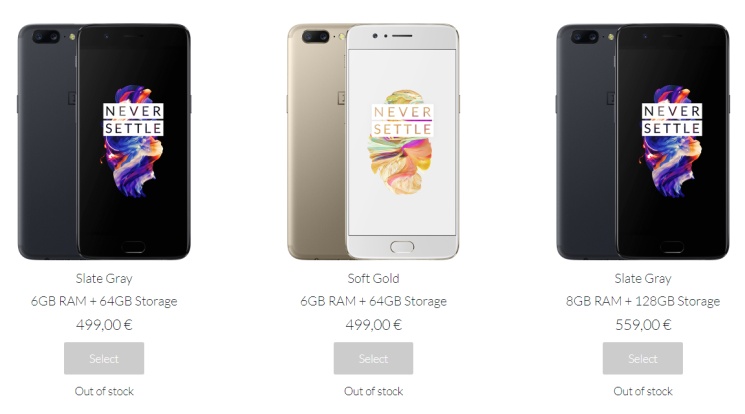This screenshot has height=414, width=745.
Task: Click the Soft Gold color name
Action: (x=373, y=279)
